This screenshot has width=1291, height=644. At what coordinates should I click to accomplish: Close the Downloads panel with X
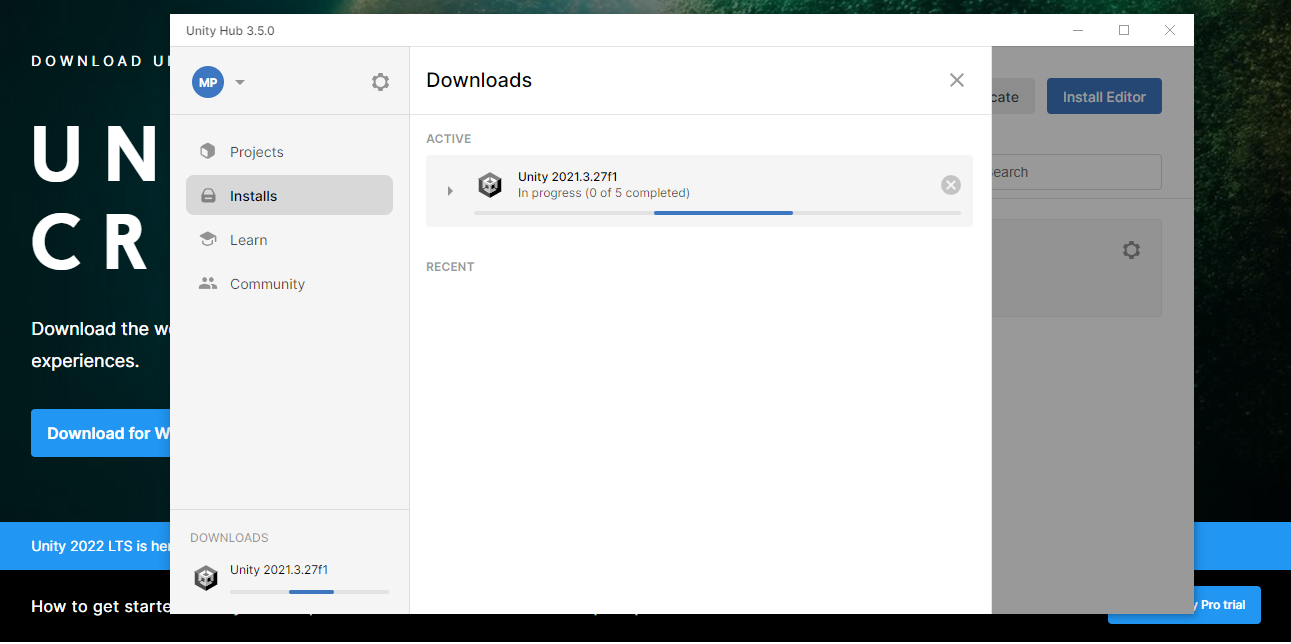(x=957, y=80)
